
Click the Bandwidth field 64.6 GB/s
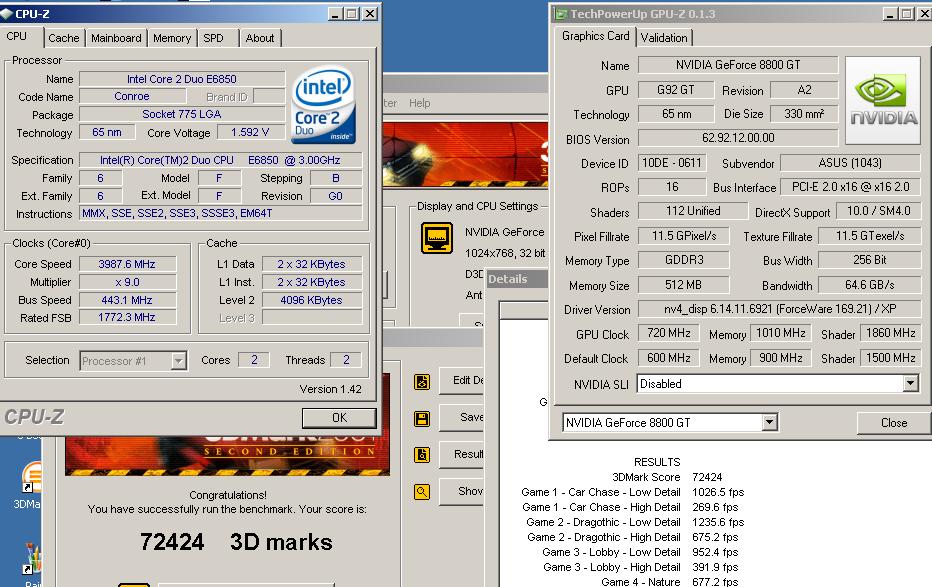click(869, 285)
